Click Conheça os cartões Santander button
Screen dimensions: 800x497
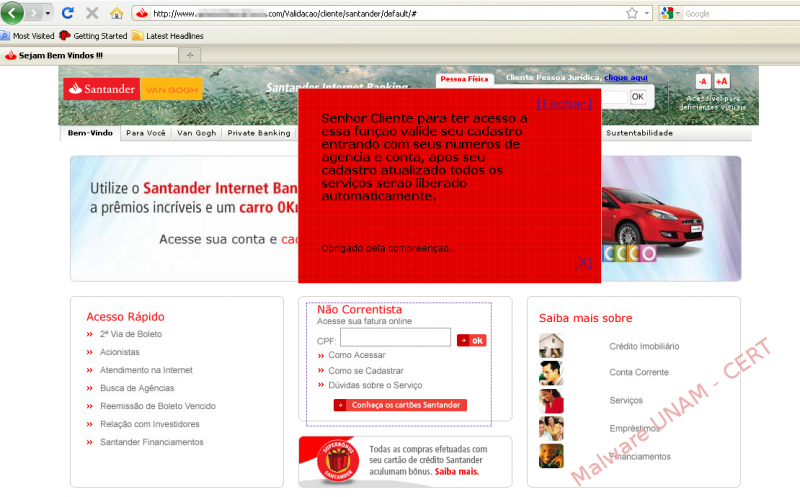click(400, 405)
